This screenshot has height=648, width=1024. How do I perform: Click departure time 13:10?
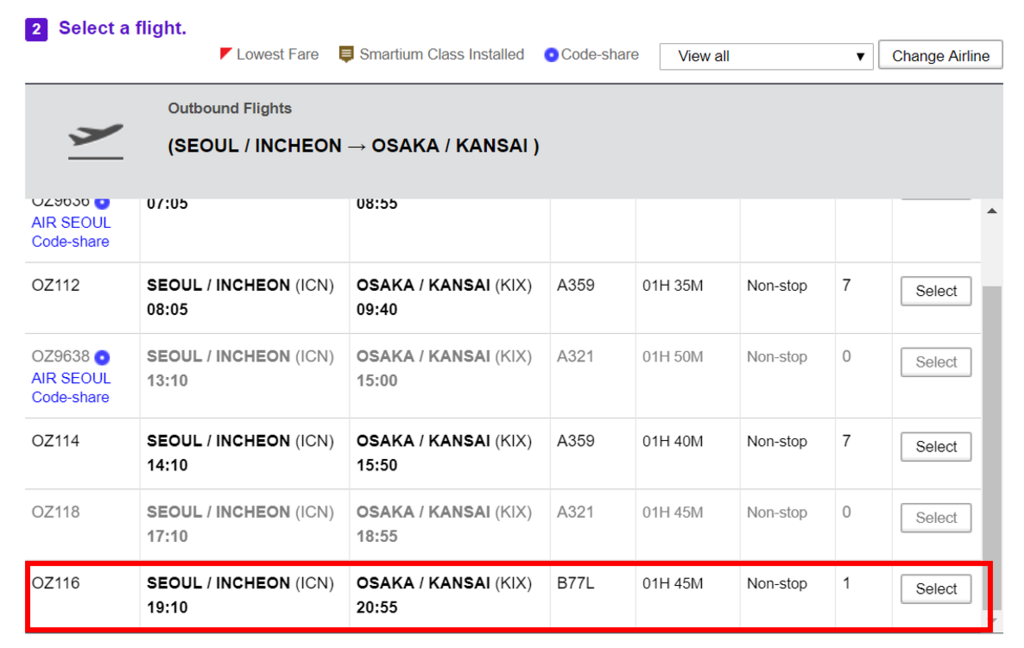coord(167,380)
